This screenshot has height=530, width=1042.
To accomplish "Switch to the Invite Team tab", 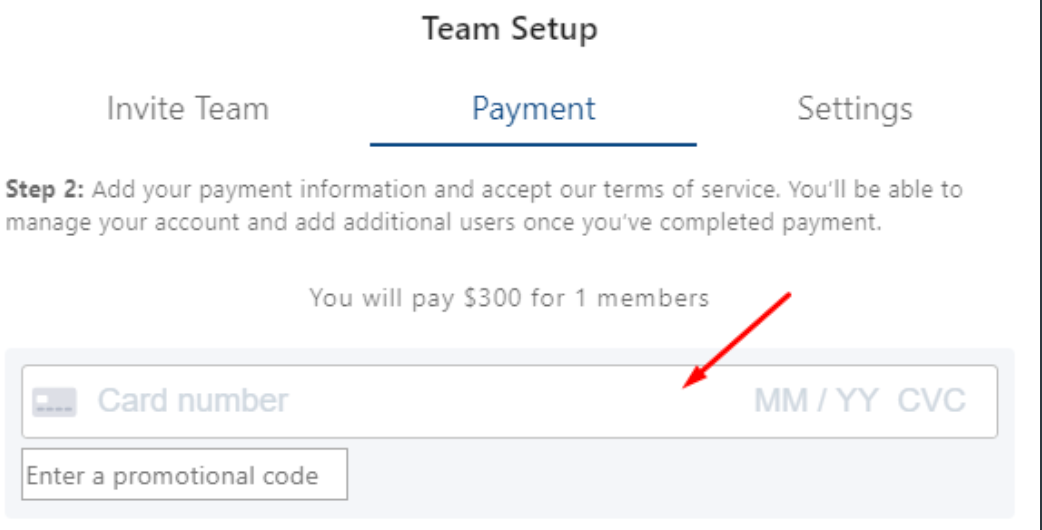I will pyautogui.click(x=187, y=108).
